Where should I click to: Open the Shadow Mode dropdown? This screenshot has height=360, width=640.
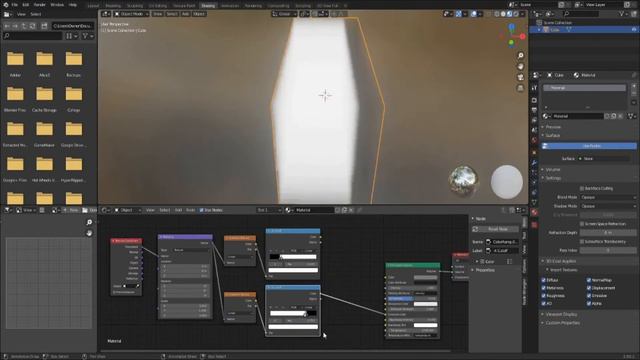pyautogui.click(x=608, y=206)
